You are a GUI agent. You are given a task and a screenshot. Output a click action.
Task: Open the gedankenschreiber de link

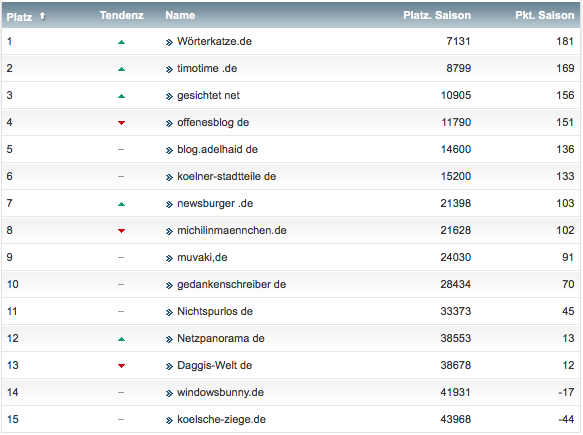232,284
